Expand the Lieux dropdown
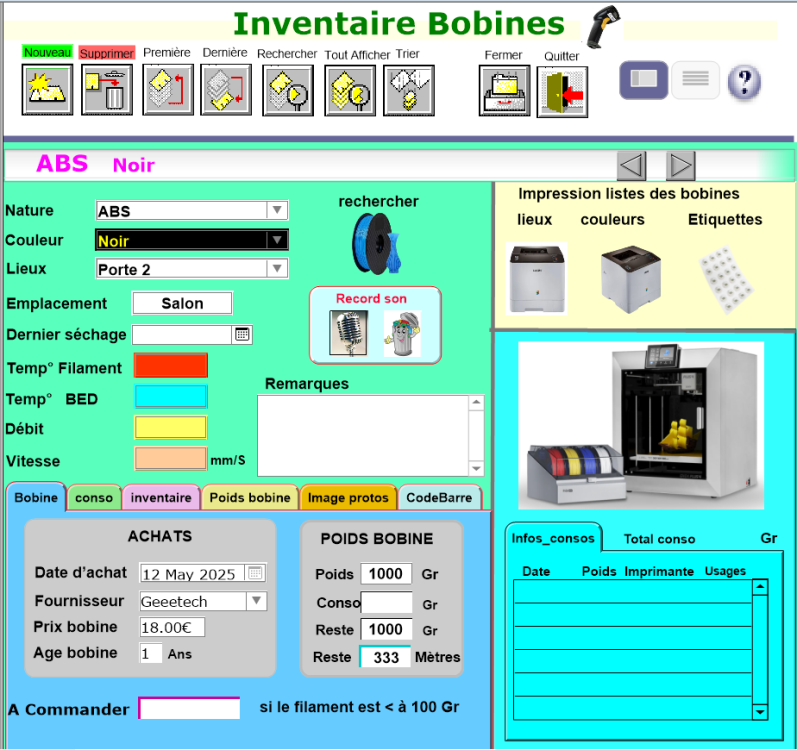 pos(277,268)
